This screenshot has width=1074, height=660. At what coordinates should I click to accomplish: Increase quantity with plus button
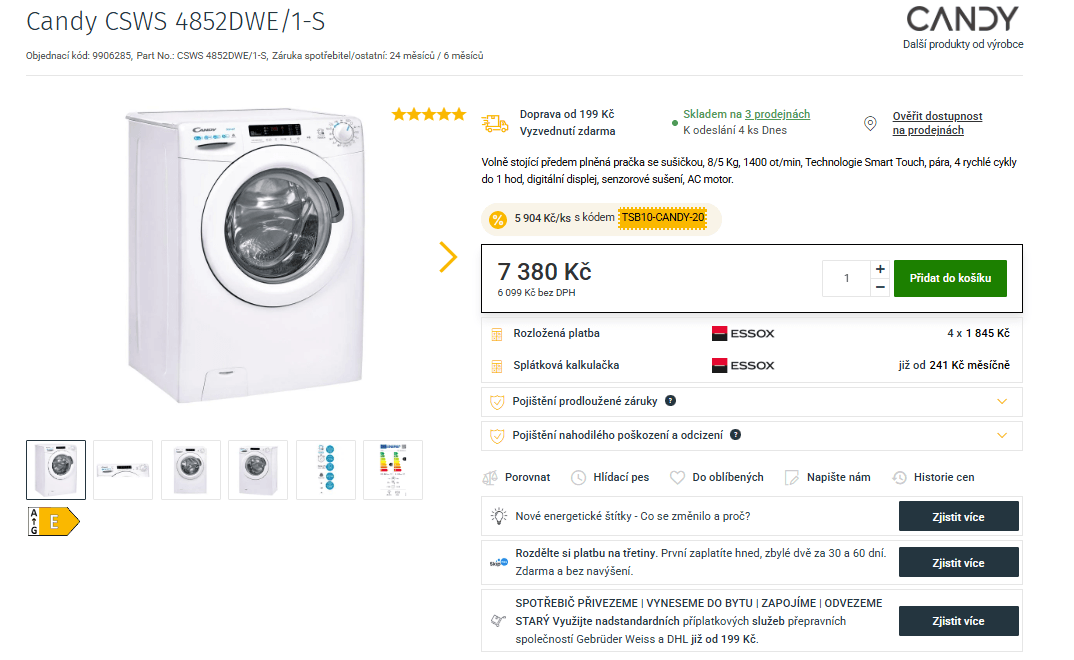click(x=880, y=269)
